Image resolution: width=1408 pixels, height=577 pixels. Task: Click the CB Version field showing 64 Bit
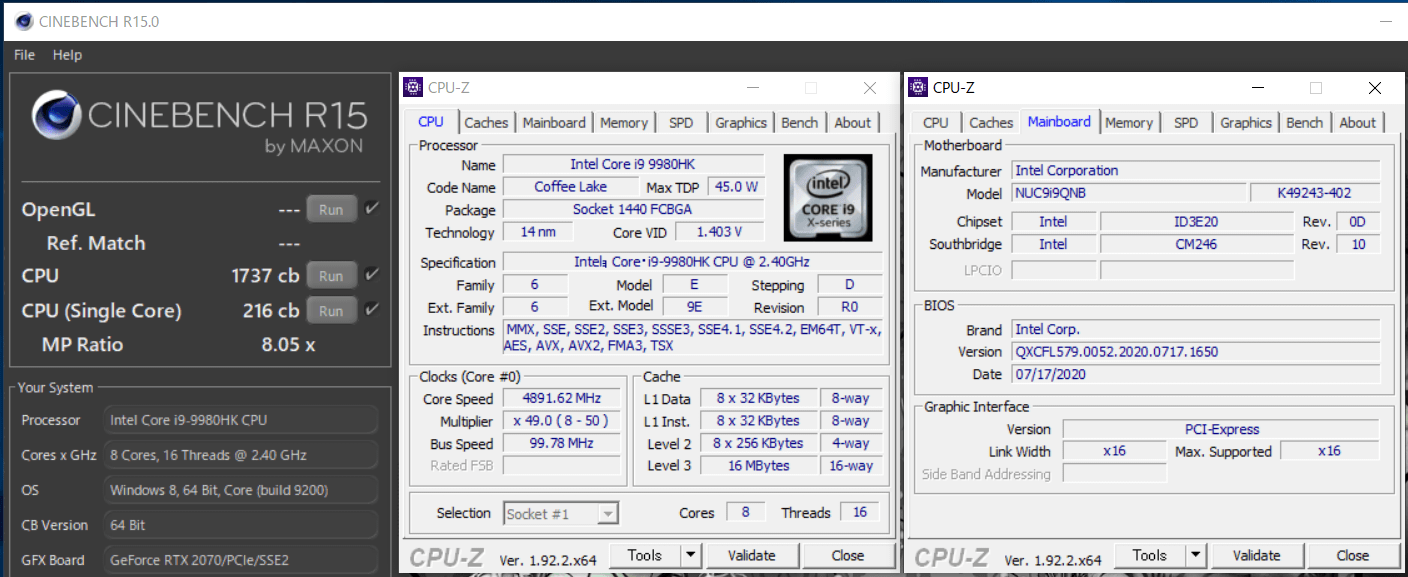click(x=242, y=525)
